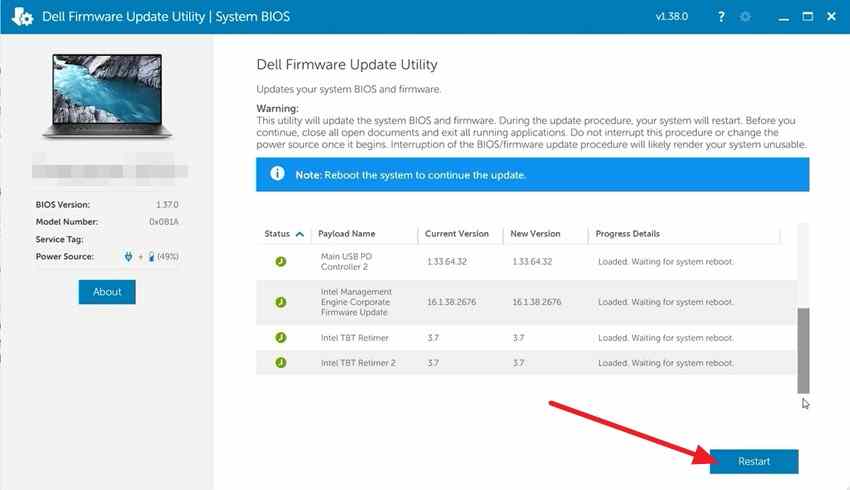Viewport: 850px width, 490px height.
Task: Click current version 1.33.64.32 cell
Action: tap(447, 261)
